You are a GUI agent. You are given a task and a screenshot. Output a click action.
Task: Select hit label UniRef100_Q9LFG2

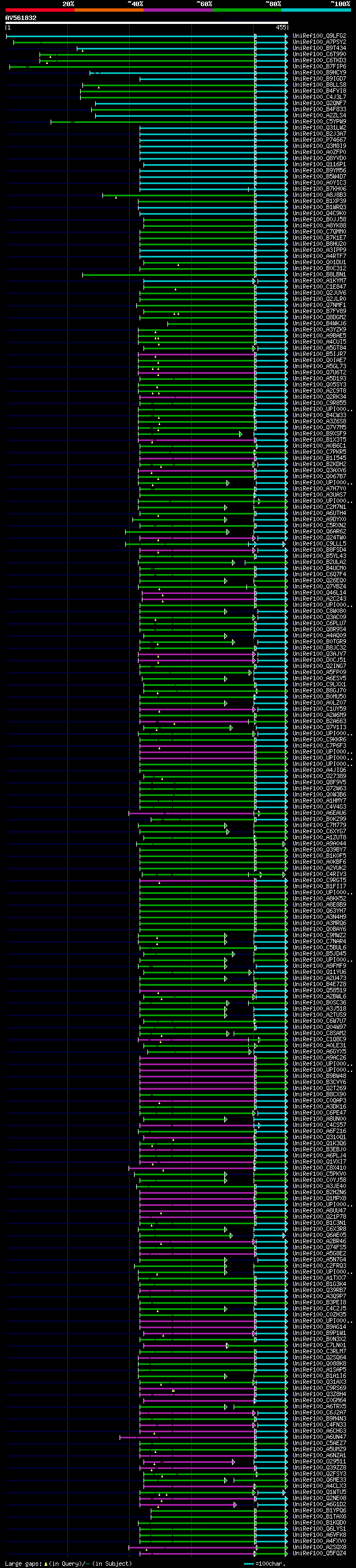pyautogui.click(x=319, y=37)
